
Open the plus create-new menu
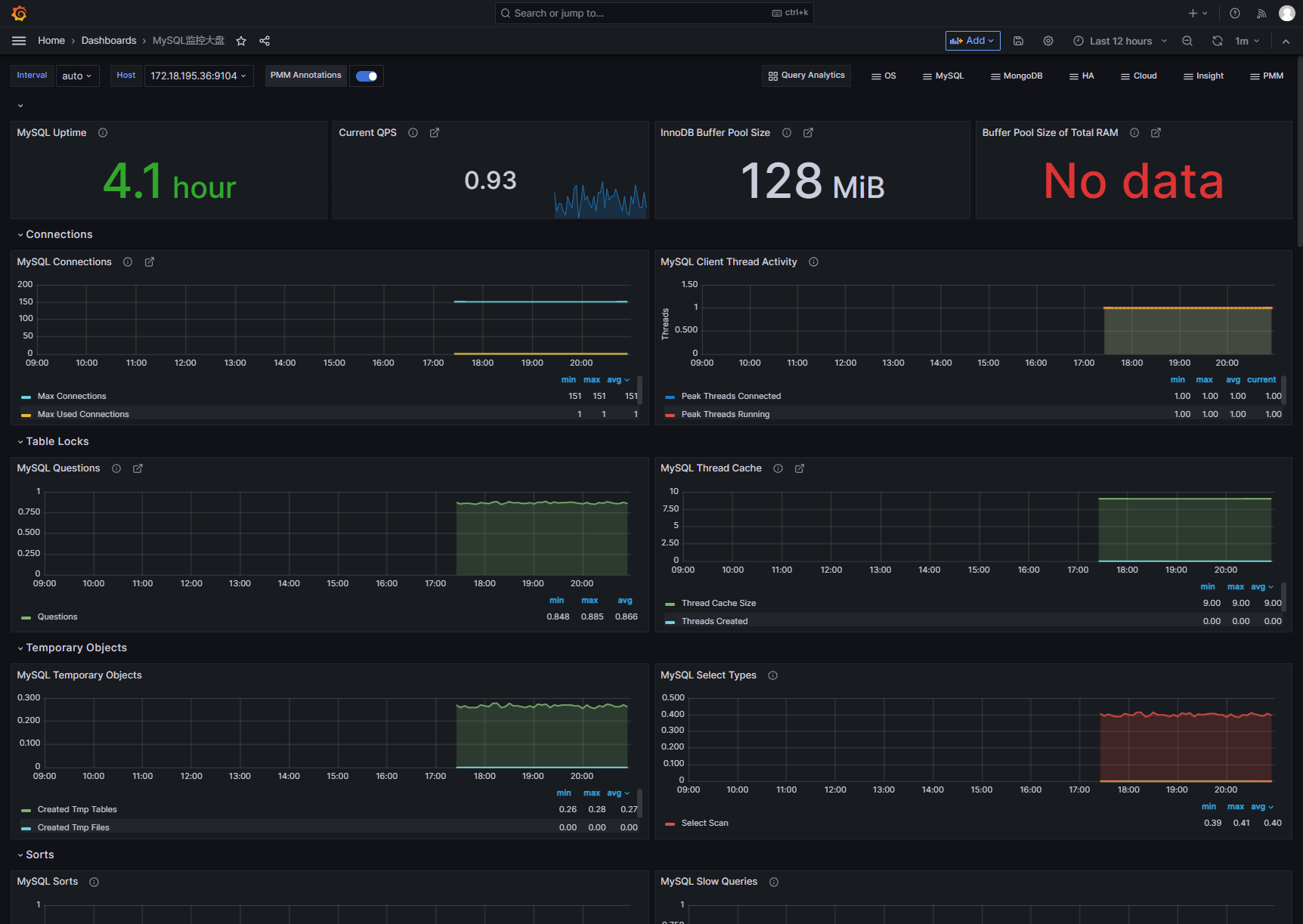(x=1198, y=13)
